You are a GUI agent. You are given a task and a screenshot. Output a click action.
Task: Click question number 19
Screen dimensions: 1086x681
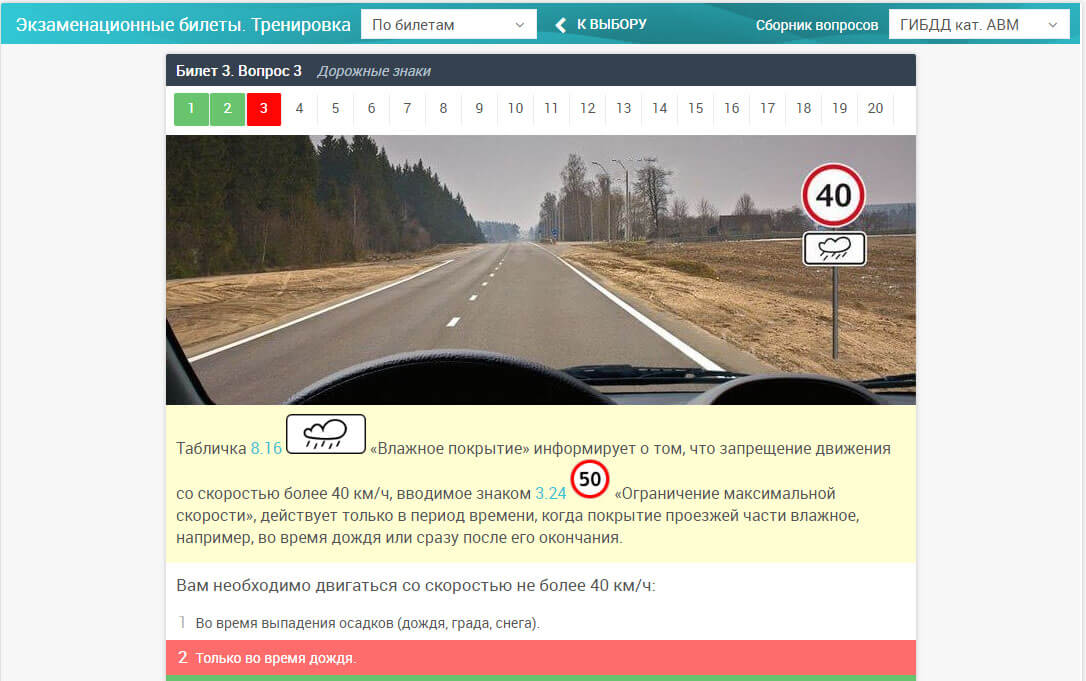click(x=839, y=109)
